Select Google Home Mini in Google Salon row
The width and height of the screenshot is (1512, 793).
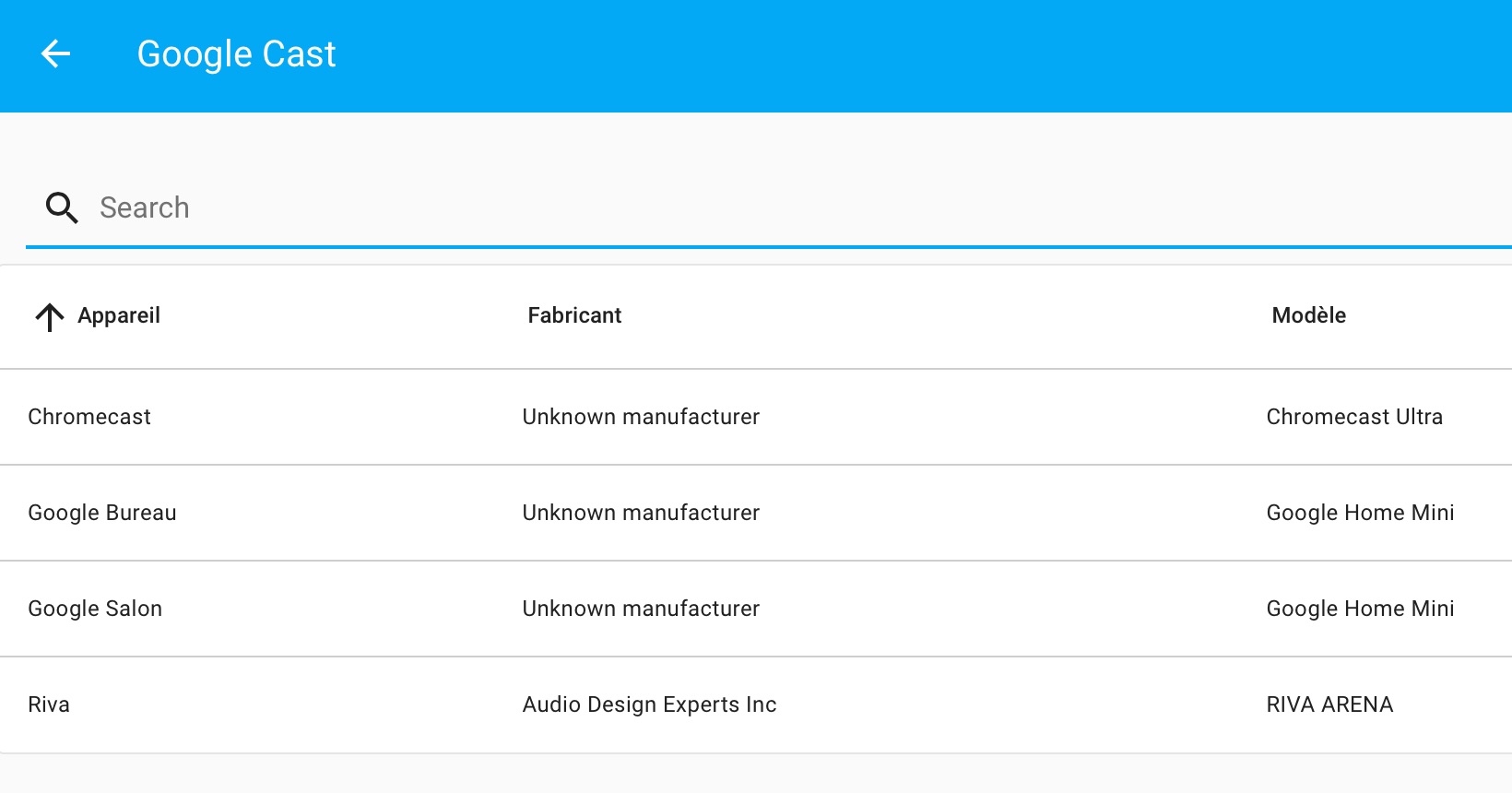click(x=1360, y=609)
